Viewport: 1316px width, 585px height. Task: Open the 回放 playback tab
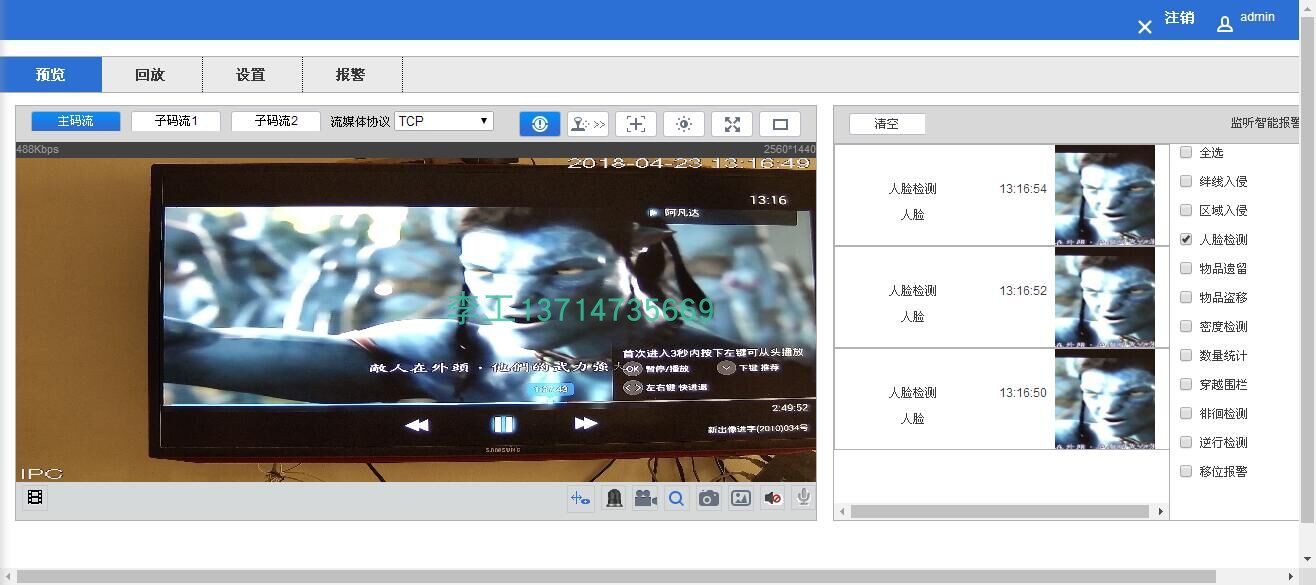(x=152, y=75)
